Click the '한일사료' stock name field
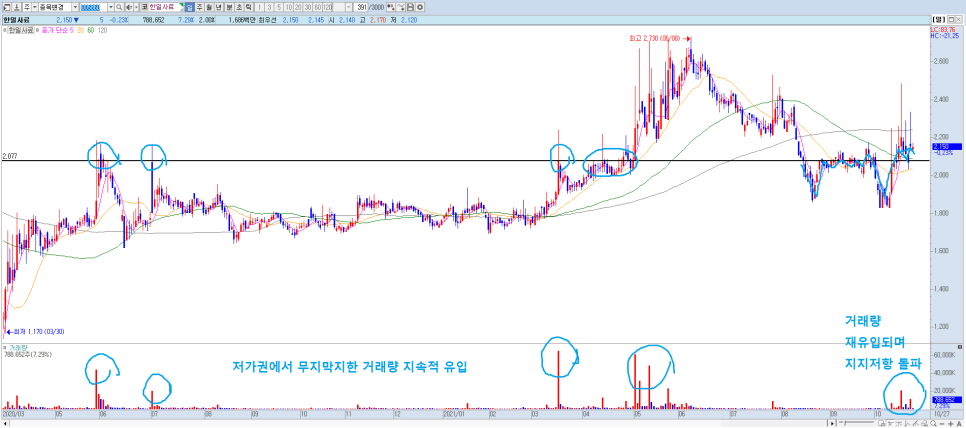This screenshot has width=966, height=428. [166, 7]
